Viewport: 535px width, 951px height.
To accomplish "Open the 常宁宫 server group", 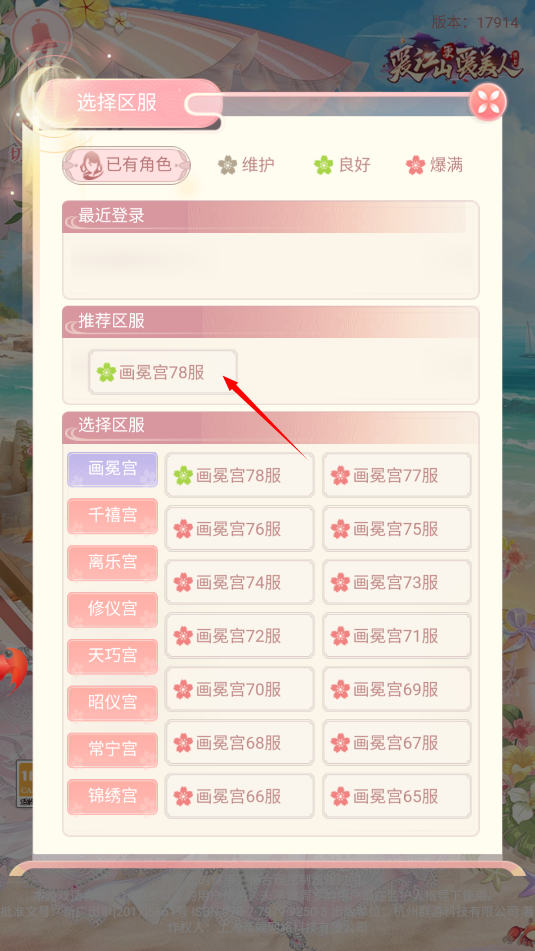I will 112,749.
